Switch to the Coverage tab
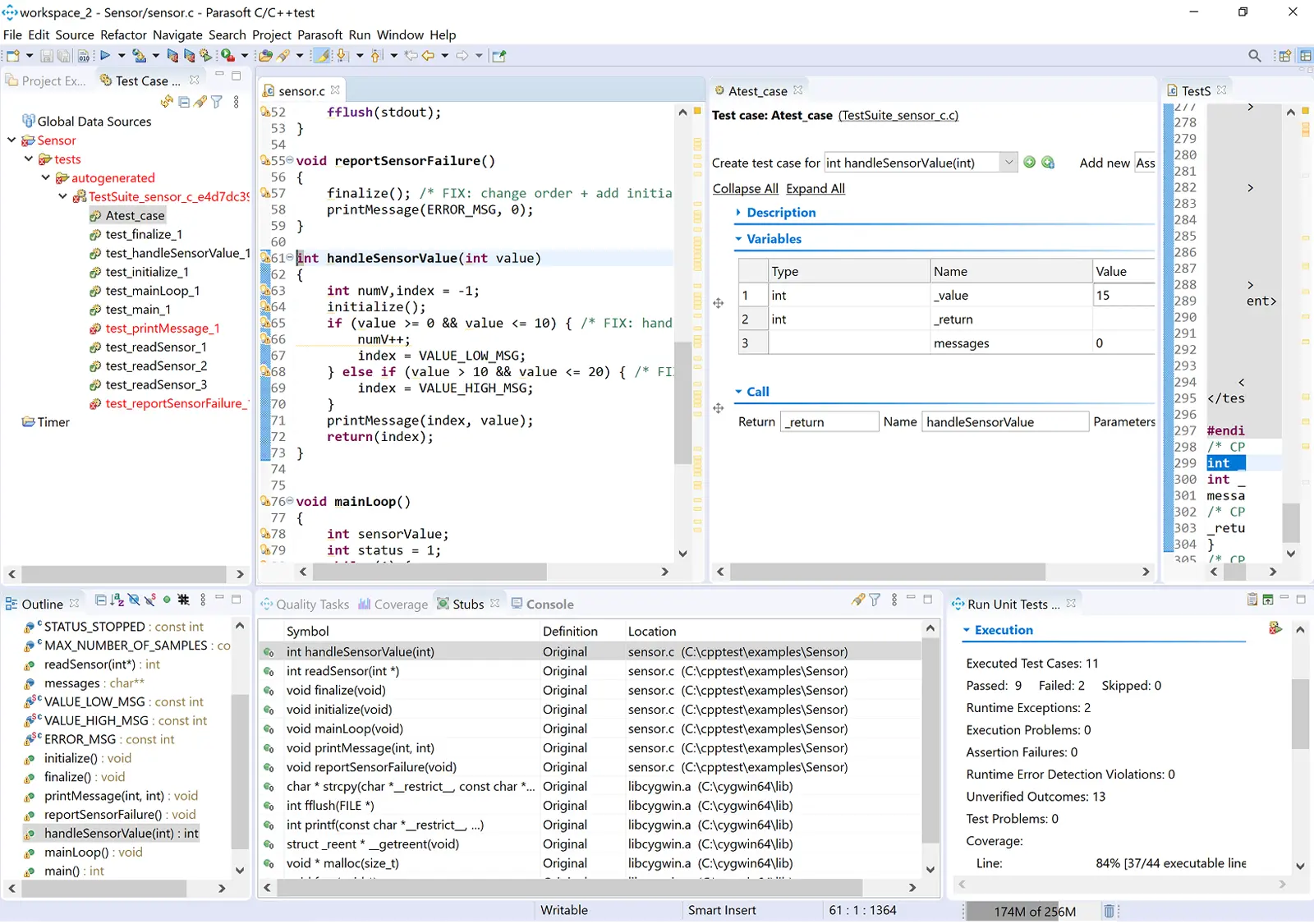Image resolution: width=1314 pixels, height=924 pixels. (393, 605)
